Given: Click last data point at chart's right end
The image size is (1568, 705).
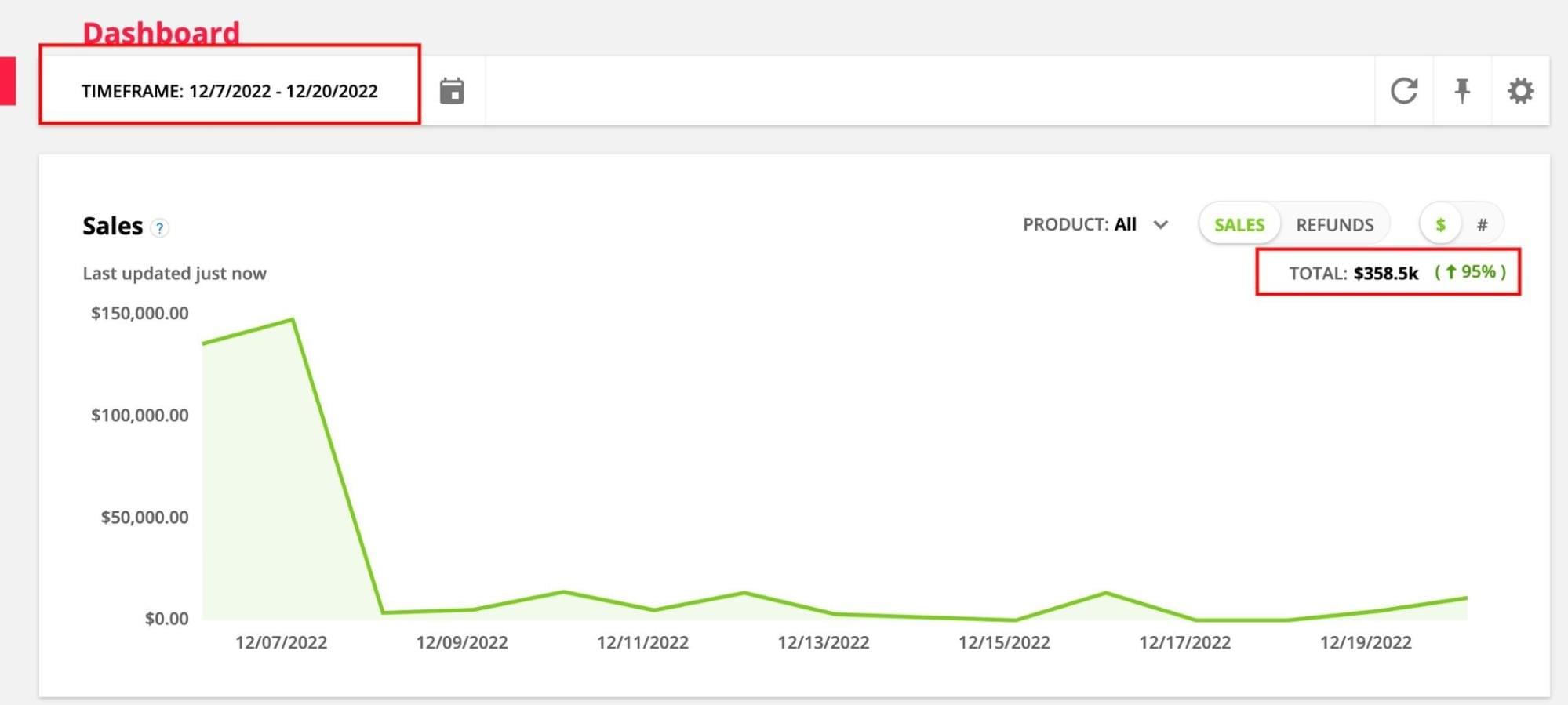Looking at the screenshot, I should (1465, 598).
